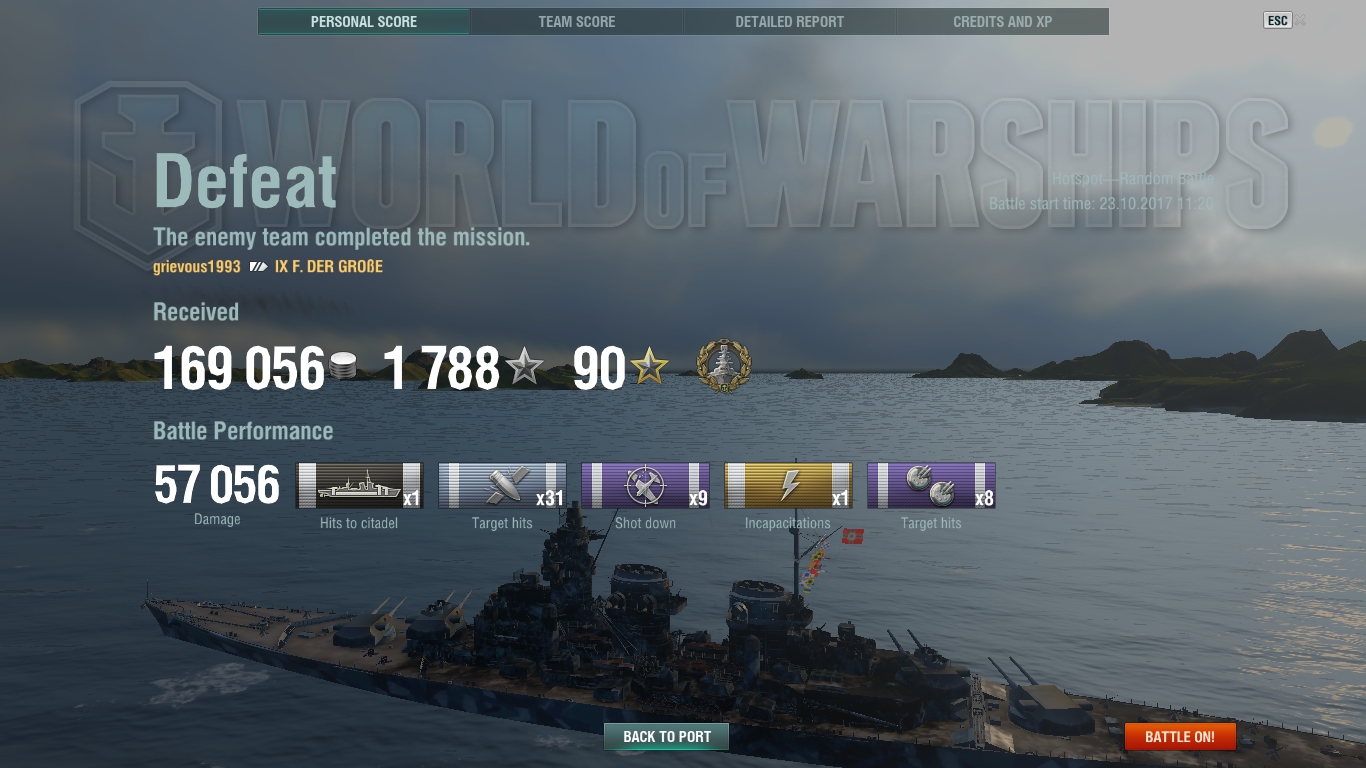
Task: Select the Personal Score tab
Action: pyautogui.click(x=364, y=21)
